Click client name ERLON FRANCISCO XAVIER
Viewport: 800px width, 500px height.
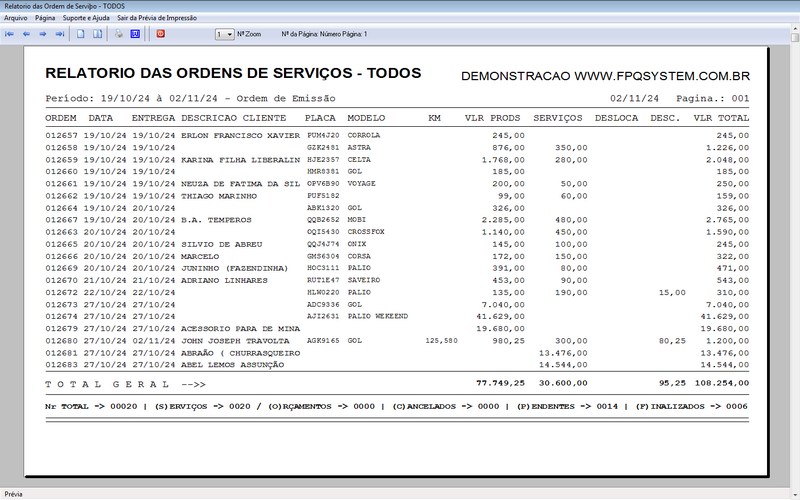(x=240, y=136)
